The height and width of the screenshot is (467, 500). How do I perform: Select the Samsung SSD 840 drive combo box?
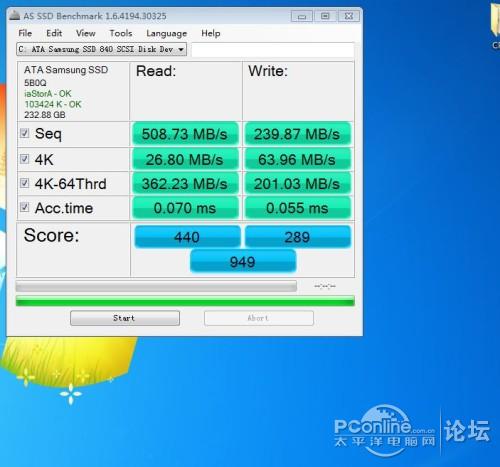click(101, 49)
